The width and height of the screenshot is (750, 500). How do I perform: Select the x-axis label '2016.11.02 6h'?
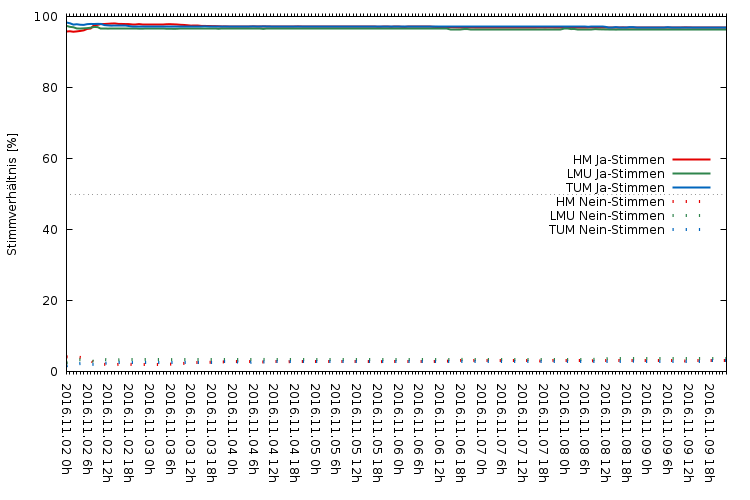87,429
